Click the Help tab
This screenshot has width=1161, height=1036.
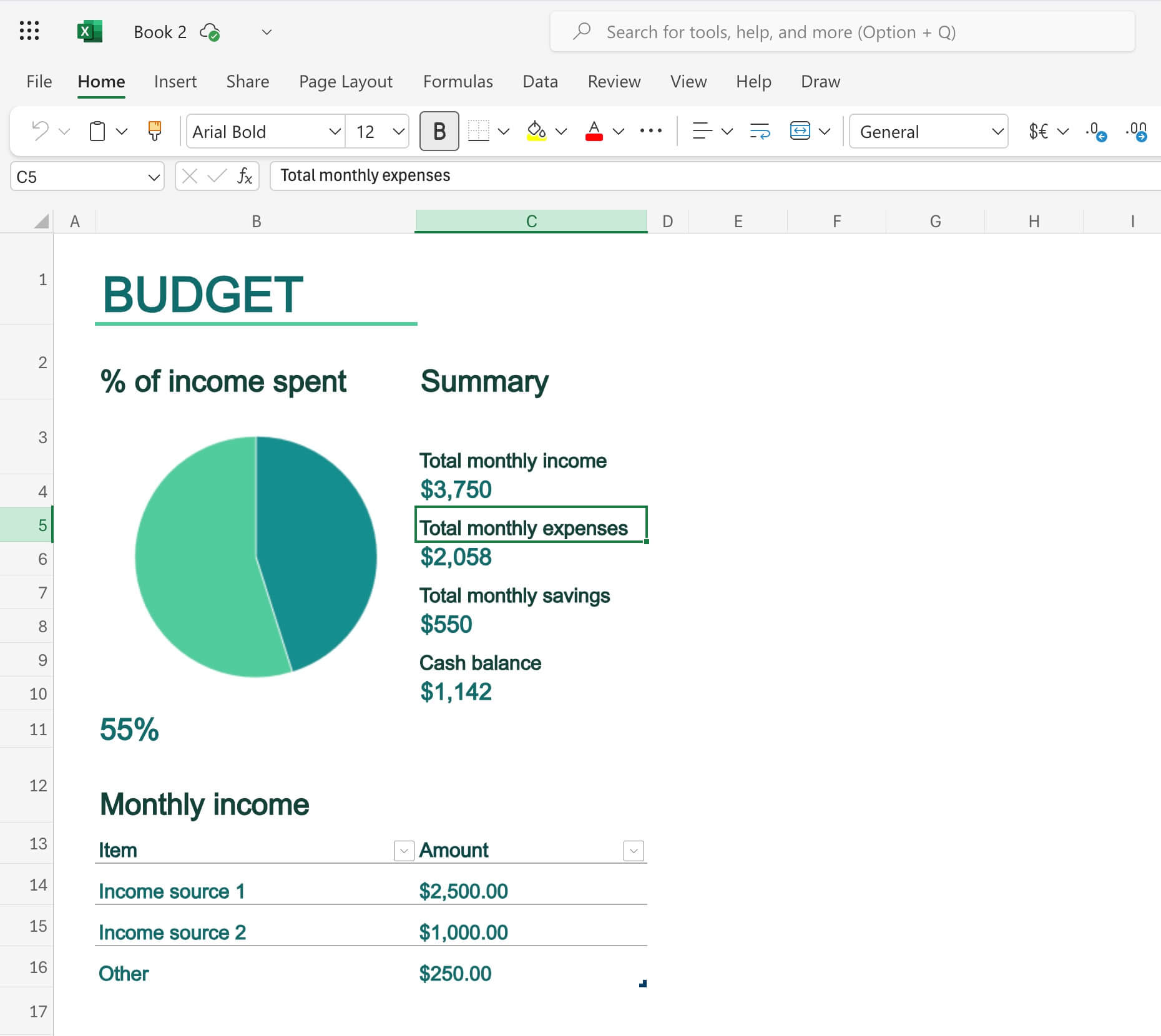(x=753, y=81)
